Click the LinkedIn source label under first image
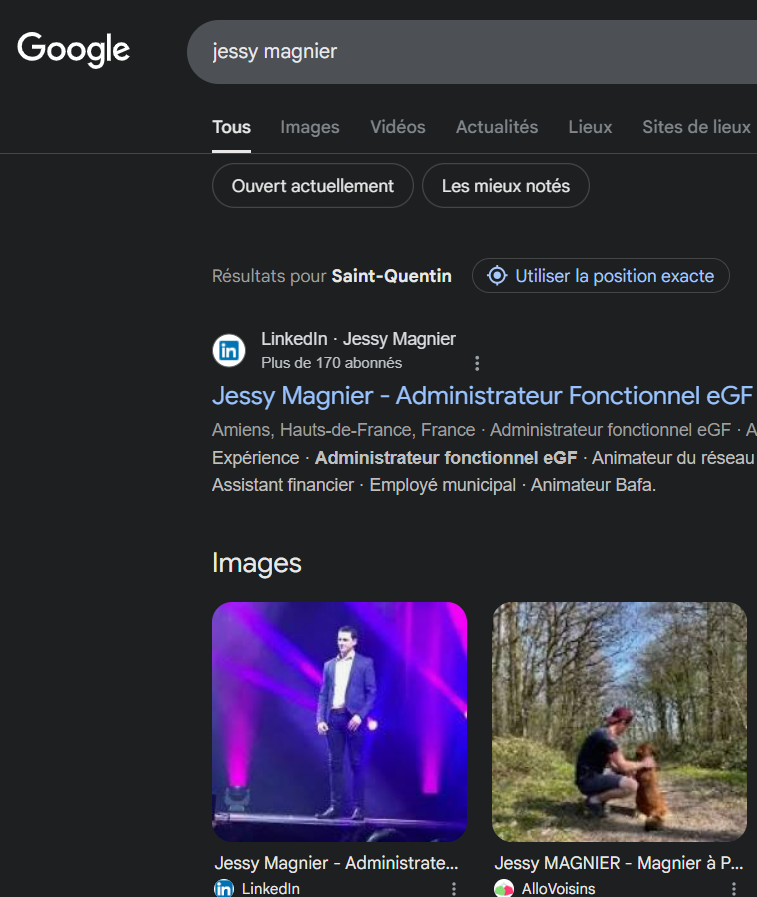Viewport: 757px width, 897px height. [270, 888]
